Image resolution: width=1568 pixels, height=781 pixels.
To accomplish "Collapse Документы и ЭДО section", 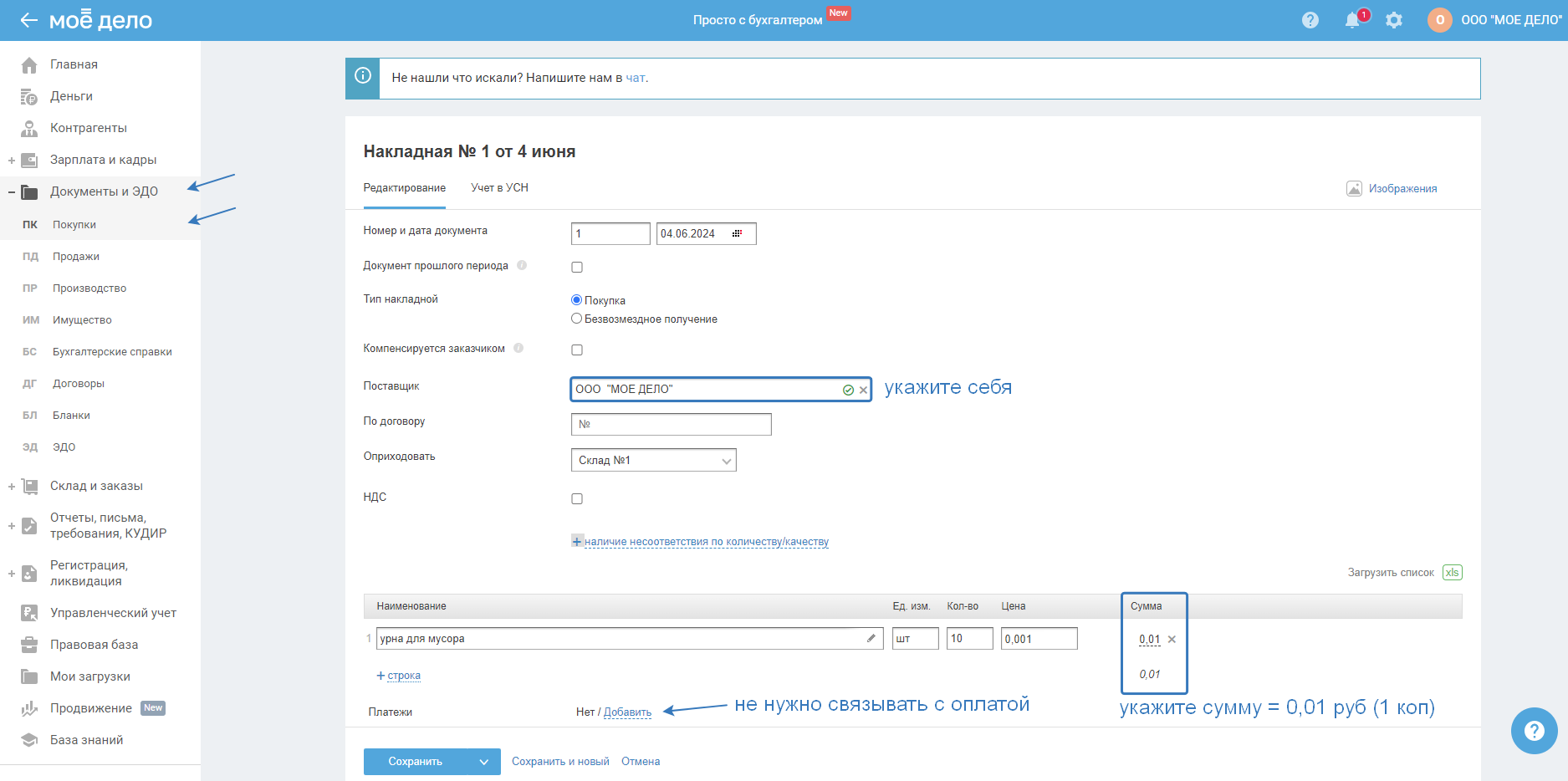I will click(x=12, y=191).
